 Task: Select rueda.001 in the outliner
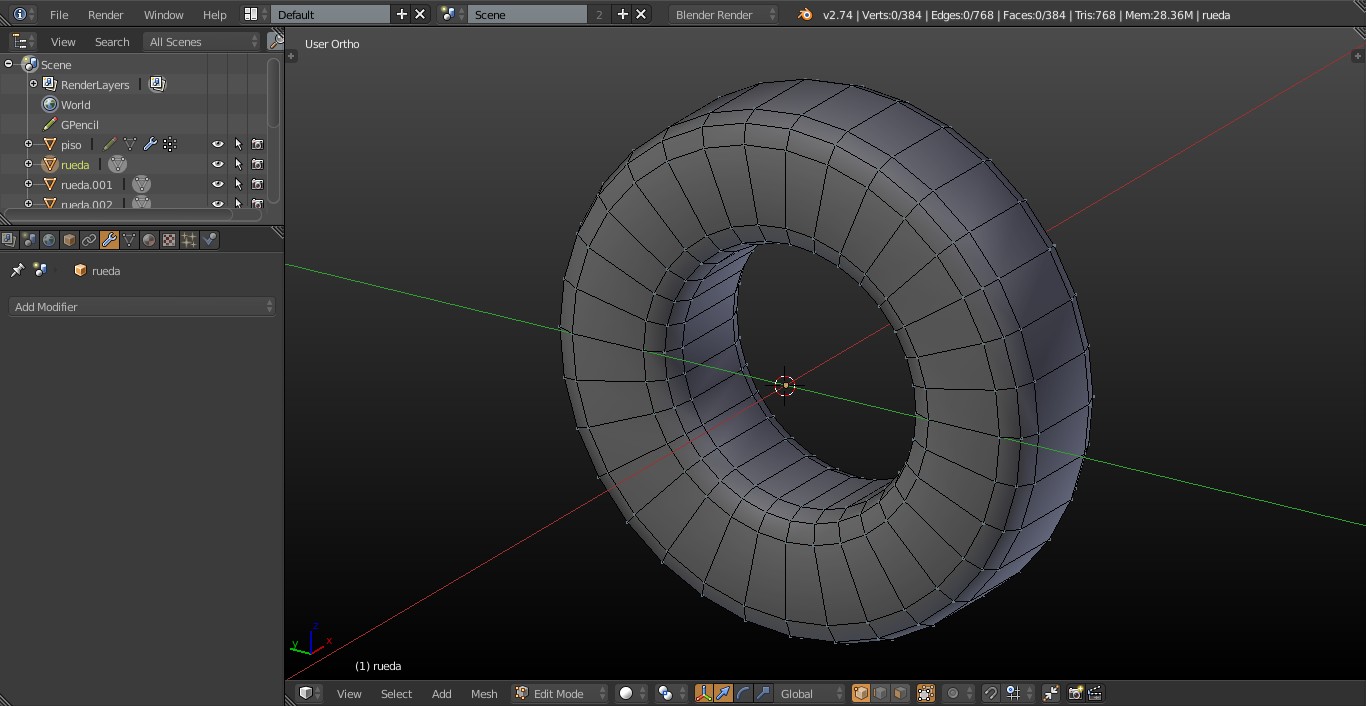[87, 184]
